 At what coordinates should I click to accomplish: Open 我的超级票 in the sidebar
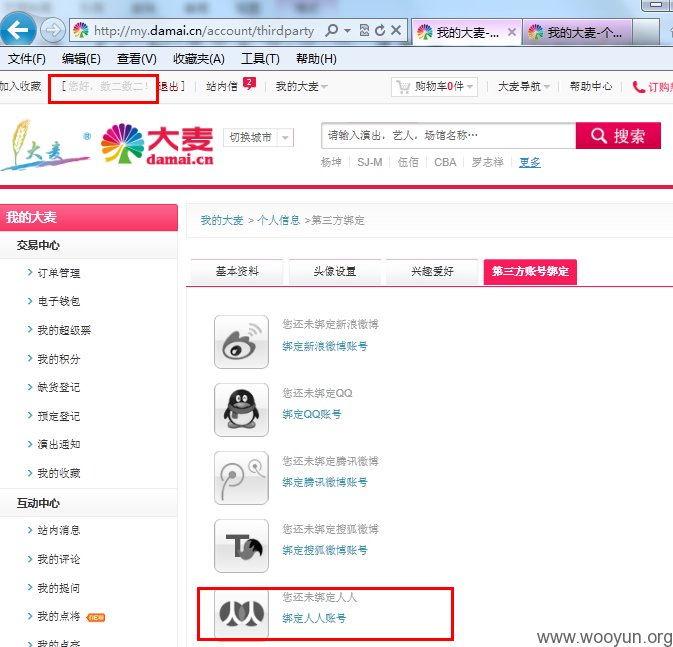pyautogui.click(x=64, y=330)
